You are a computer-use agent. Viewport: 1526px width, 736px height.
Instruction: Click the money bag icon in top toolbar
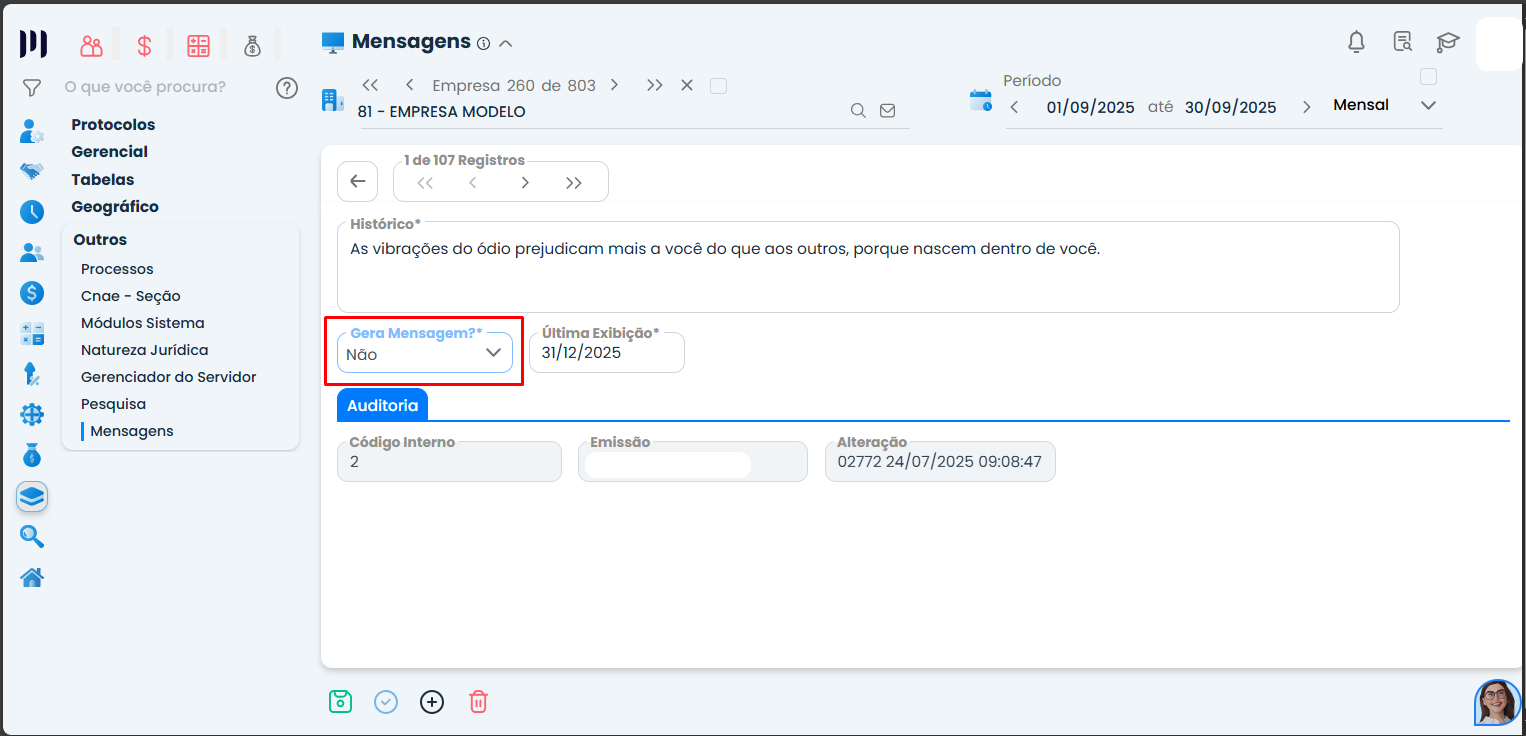[x=252, y=45]
